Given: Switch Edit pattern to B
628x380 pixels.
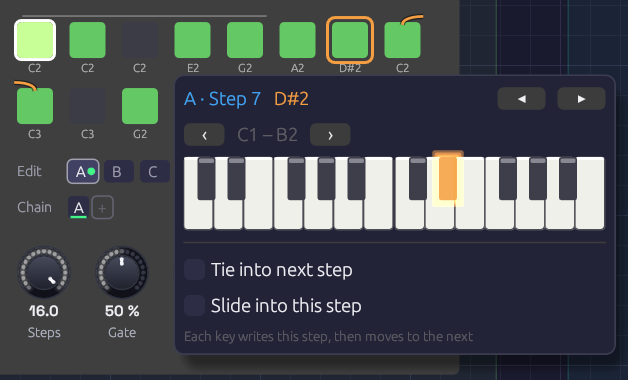Looking at the screenshot, I should click(x=119, y=171).
